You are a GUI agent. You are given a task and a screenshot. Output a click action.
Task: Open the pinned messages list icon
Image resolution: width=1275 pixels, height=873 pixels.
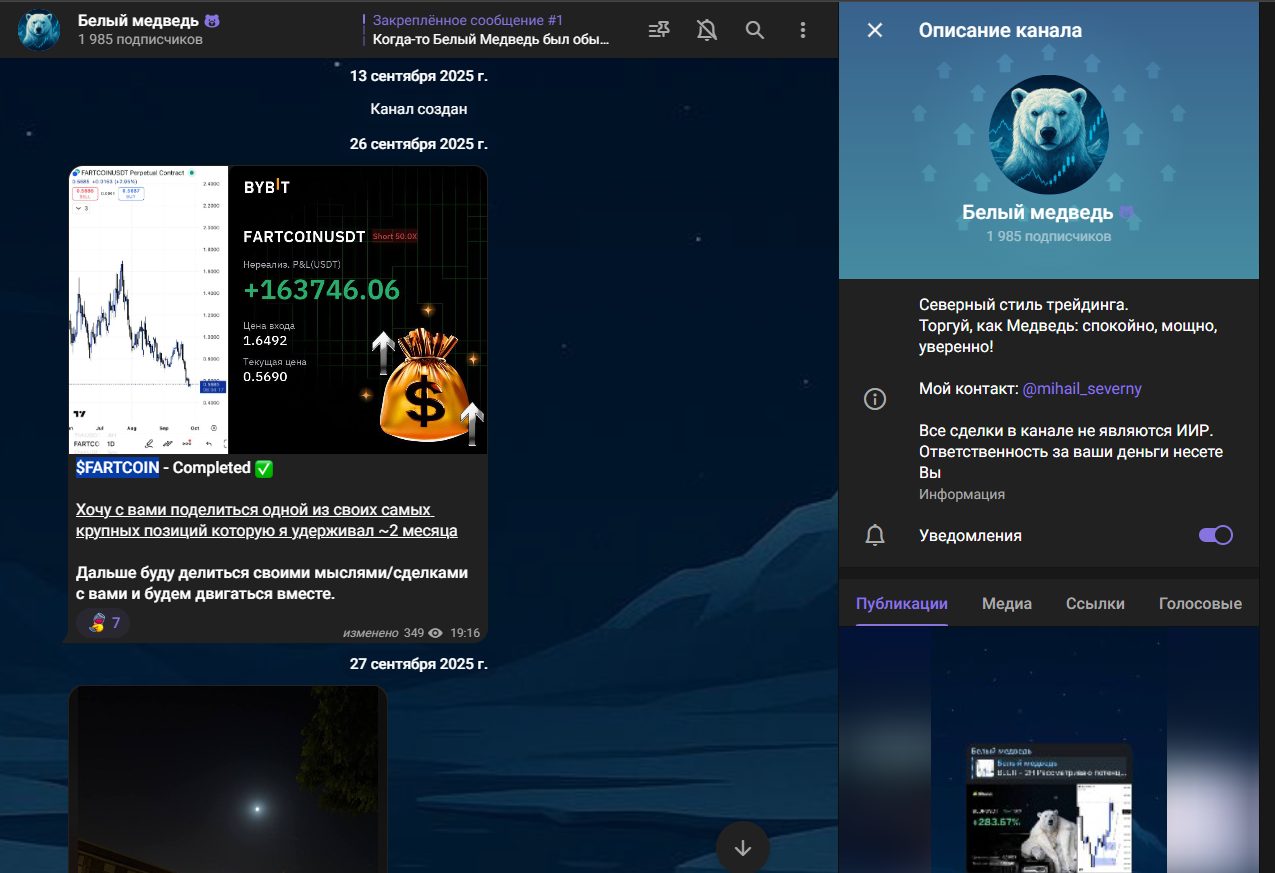(659, 30)
